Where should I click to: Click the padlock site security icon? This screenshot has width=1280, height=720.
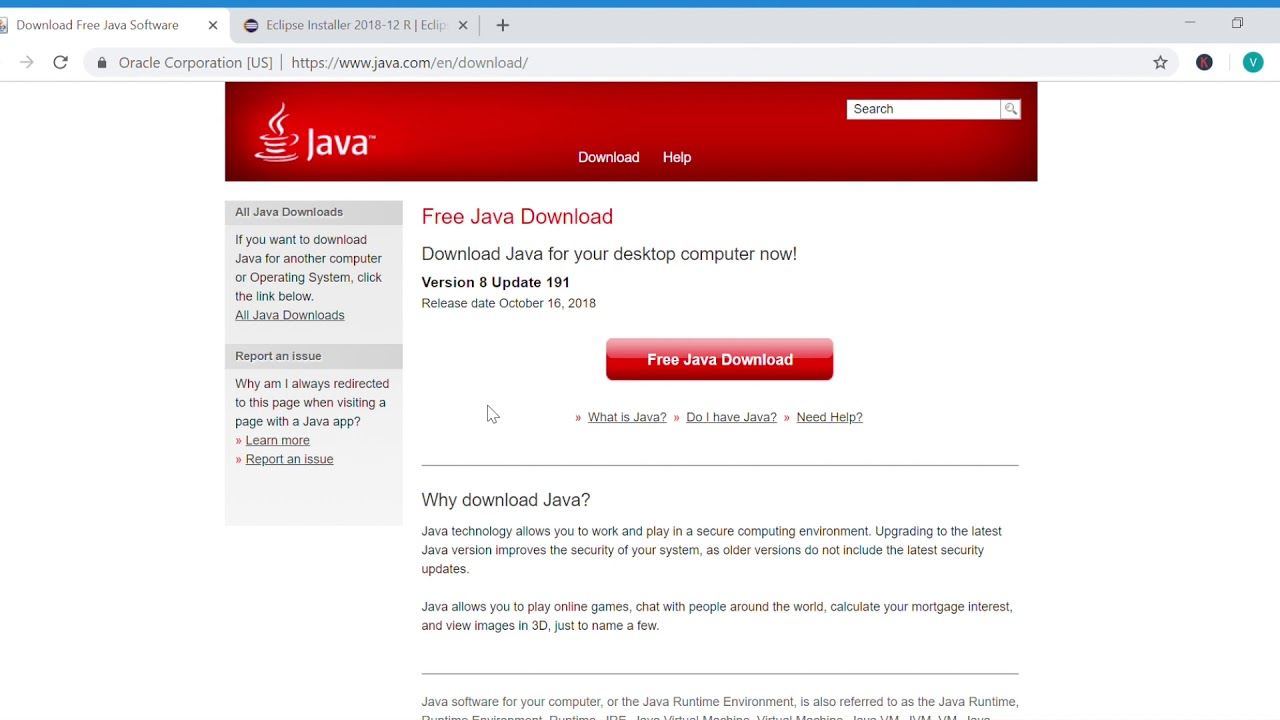point(101,62)
